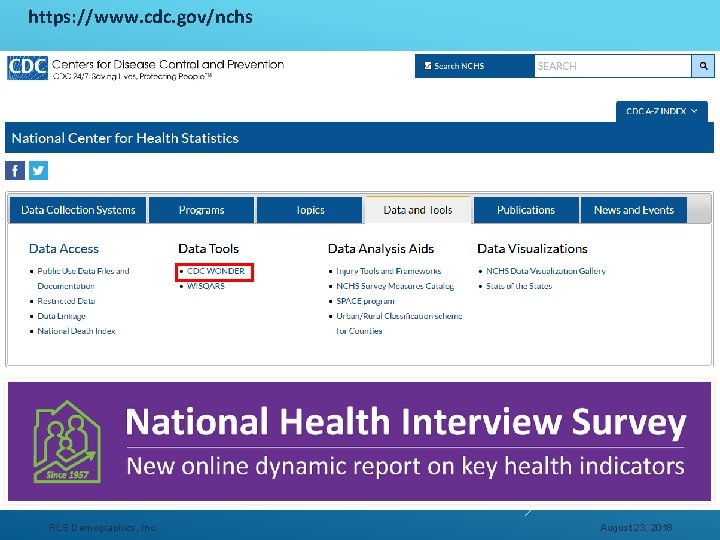720x540 pixels.
Task: Open the Twitter share icon
Action: 38,170
